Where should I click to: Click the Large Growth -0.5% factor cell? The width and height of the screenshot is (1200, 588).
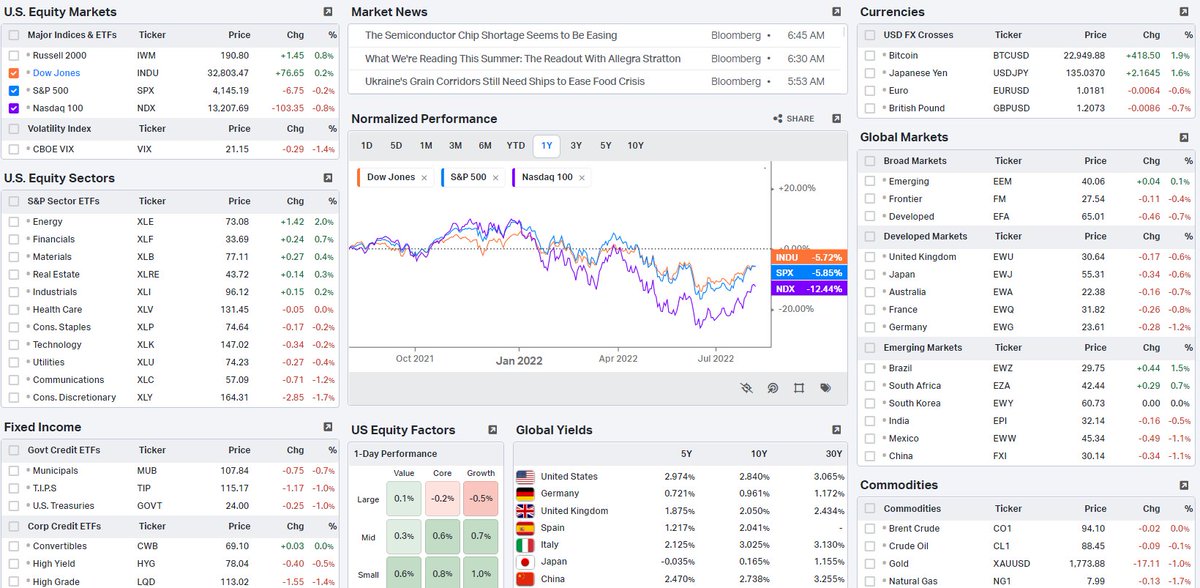(x=481, y=499)
